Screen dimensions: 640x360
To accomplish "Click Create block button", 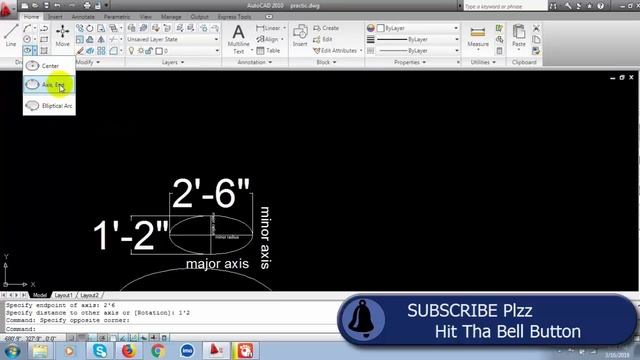I will coord(326,28).
